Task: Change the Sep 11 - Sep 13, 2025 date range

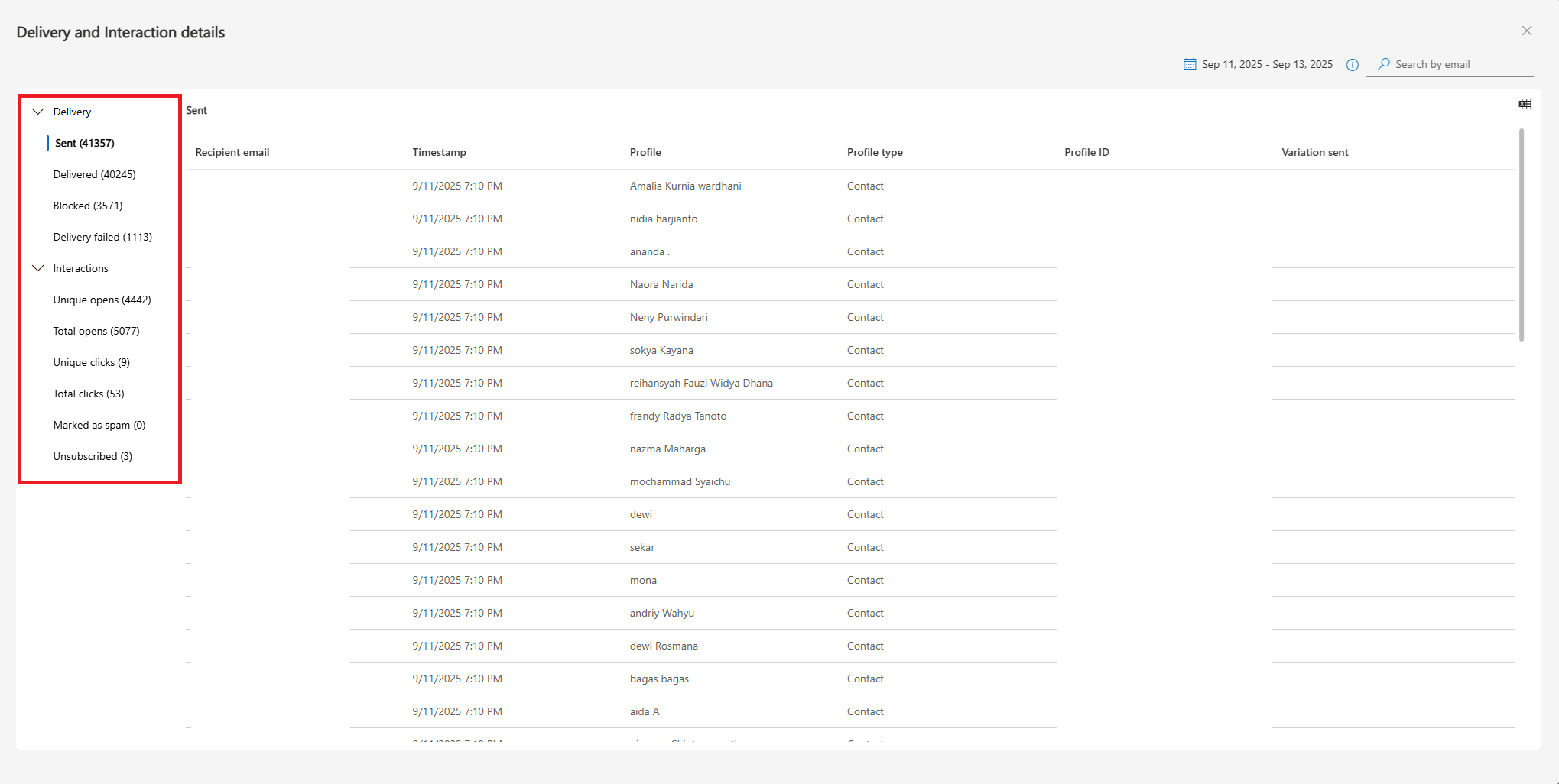Action: (1267, 64)
